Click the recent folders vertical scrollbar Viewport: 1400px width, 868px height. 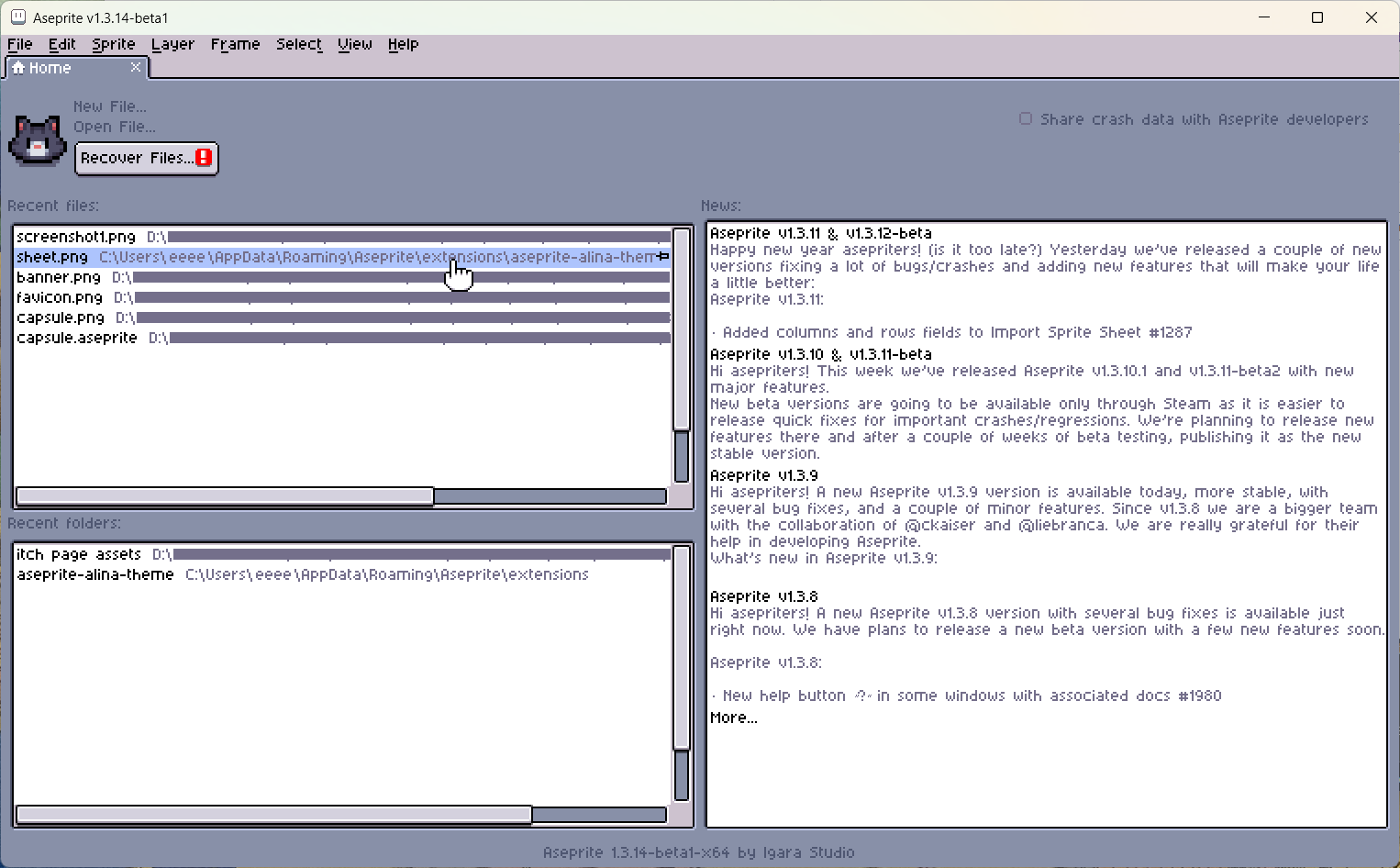coord(682,673)
